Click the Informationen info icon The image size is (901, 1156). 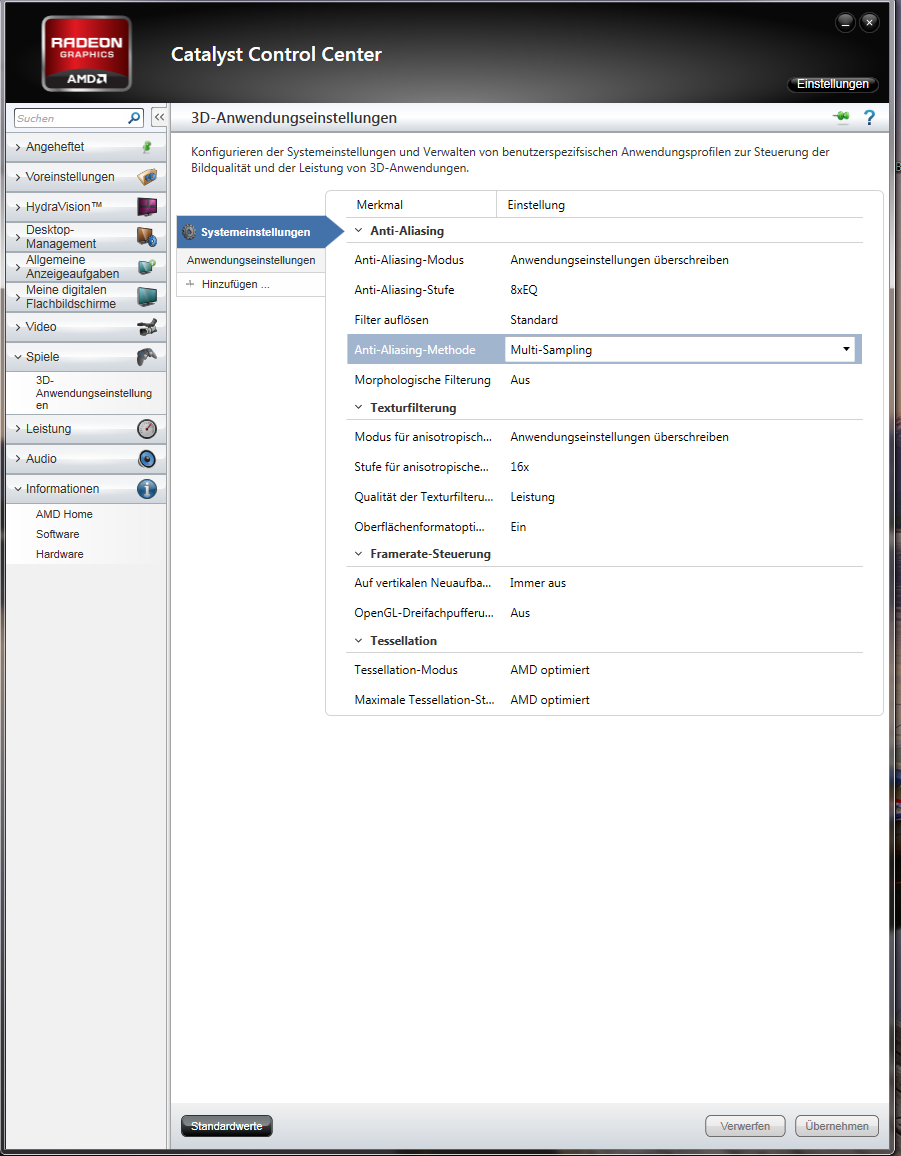click(x=147, y=489)
